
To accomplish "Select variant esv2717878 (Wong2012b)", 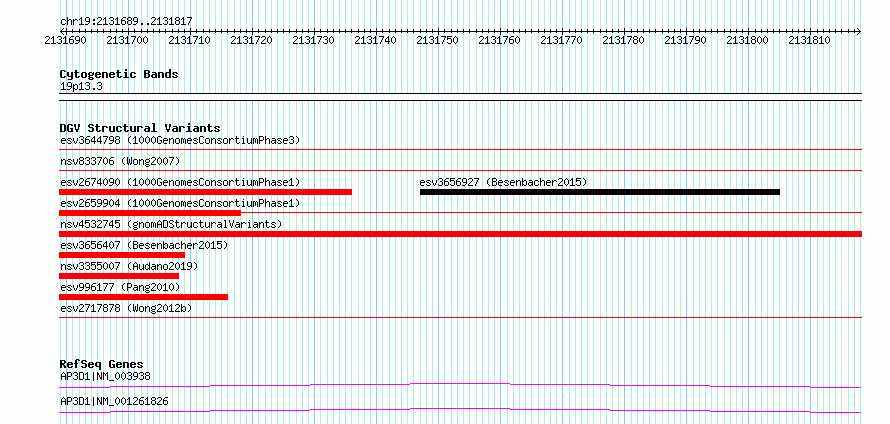I will coord(126,308).
